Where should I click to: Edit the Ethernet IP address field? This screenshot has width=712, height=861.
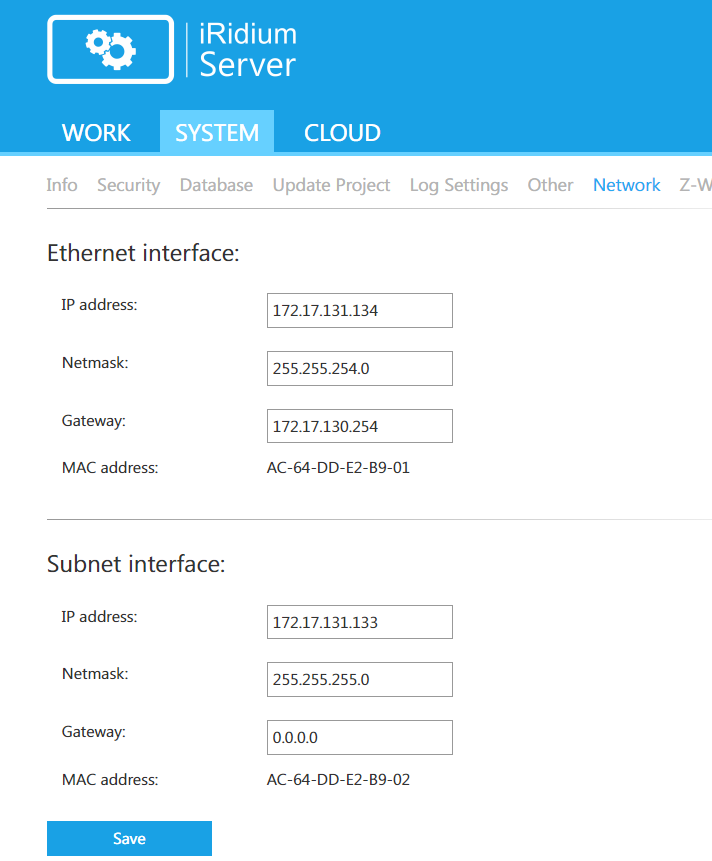pyautogui.click(x=359, y=311)
